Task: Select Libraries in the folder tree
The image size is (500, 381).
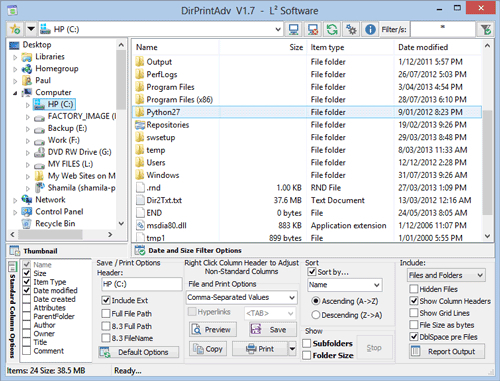Action: (x=50, y=57)
